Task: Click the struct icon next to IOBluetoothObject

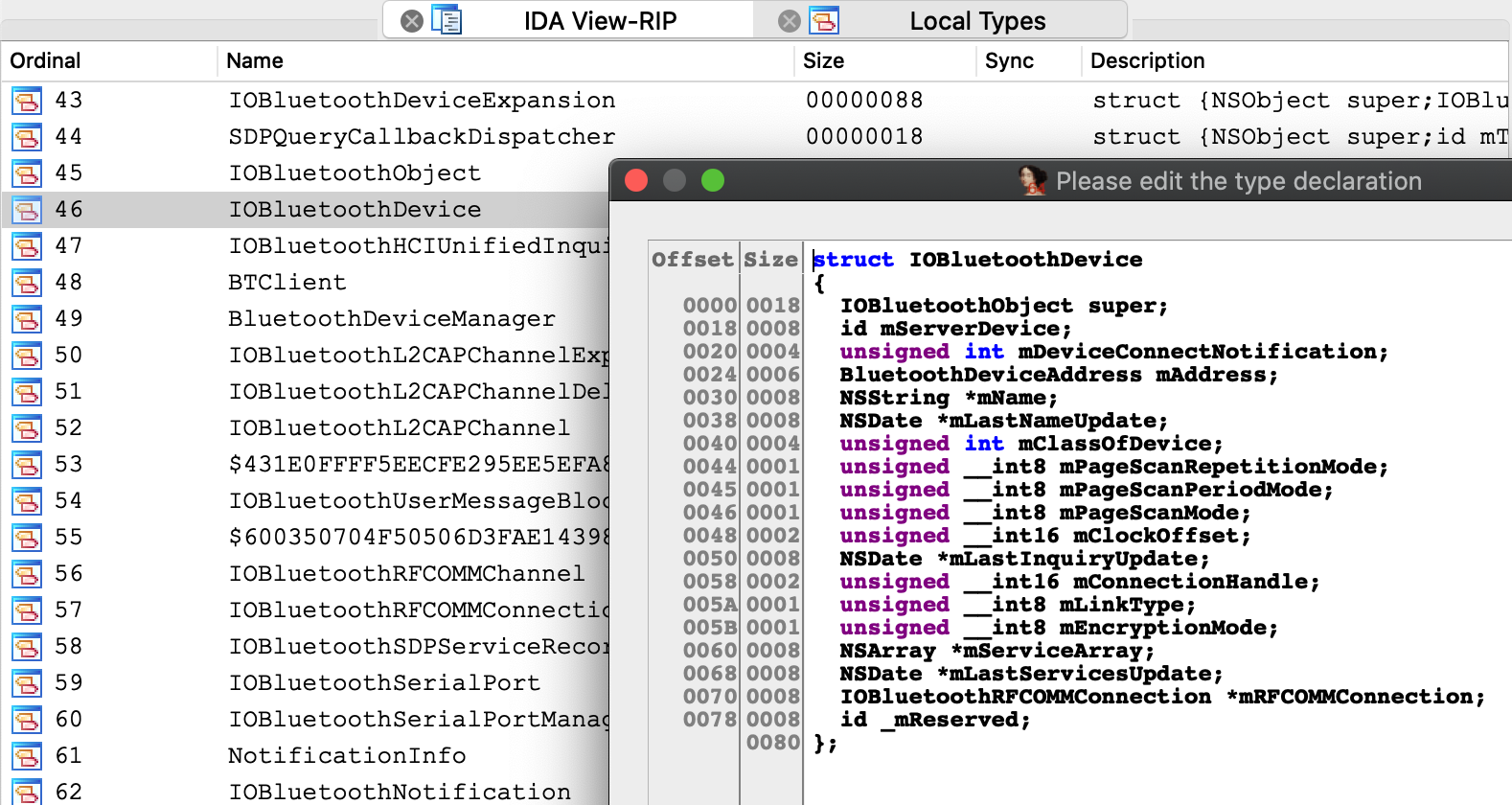Action: pyautogui.click(x=27, y=173)
